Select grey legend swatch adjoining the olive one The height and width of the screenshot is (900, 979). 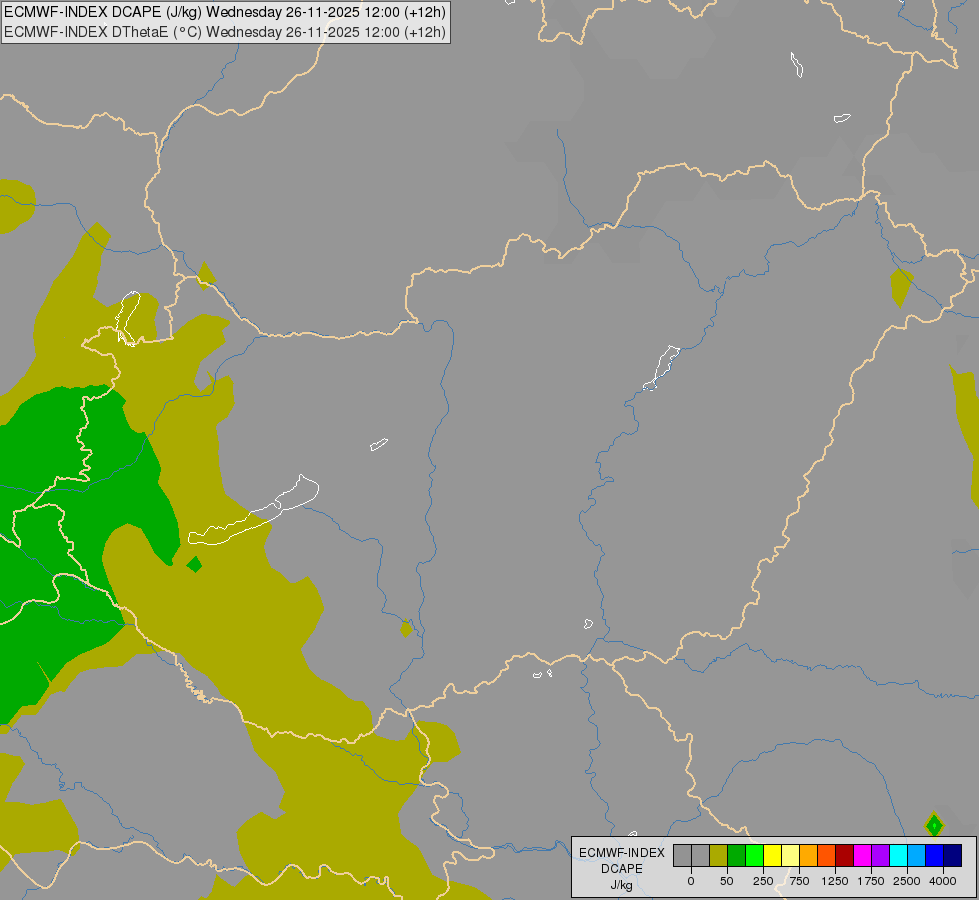click(x=700, y=855)
